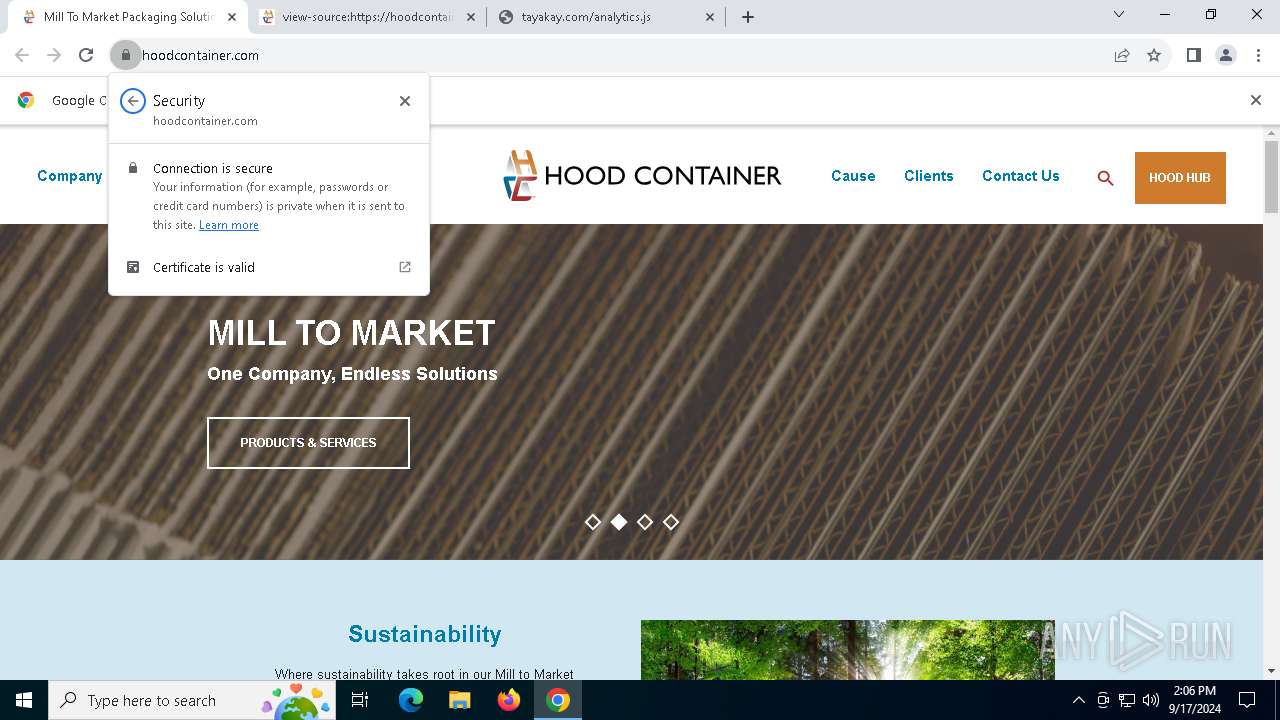The height and width of the screenshot is (720, 1280).
Task: Select the first carousel slide indicator
Action: click(x=593, y=522)
